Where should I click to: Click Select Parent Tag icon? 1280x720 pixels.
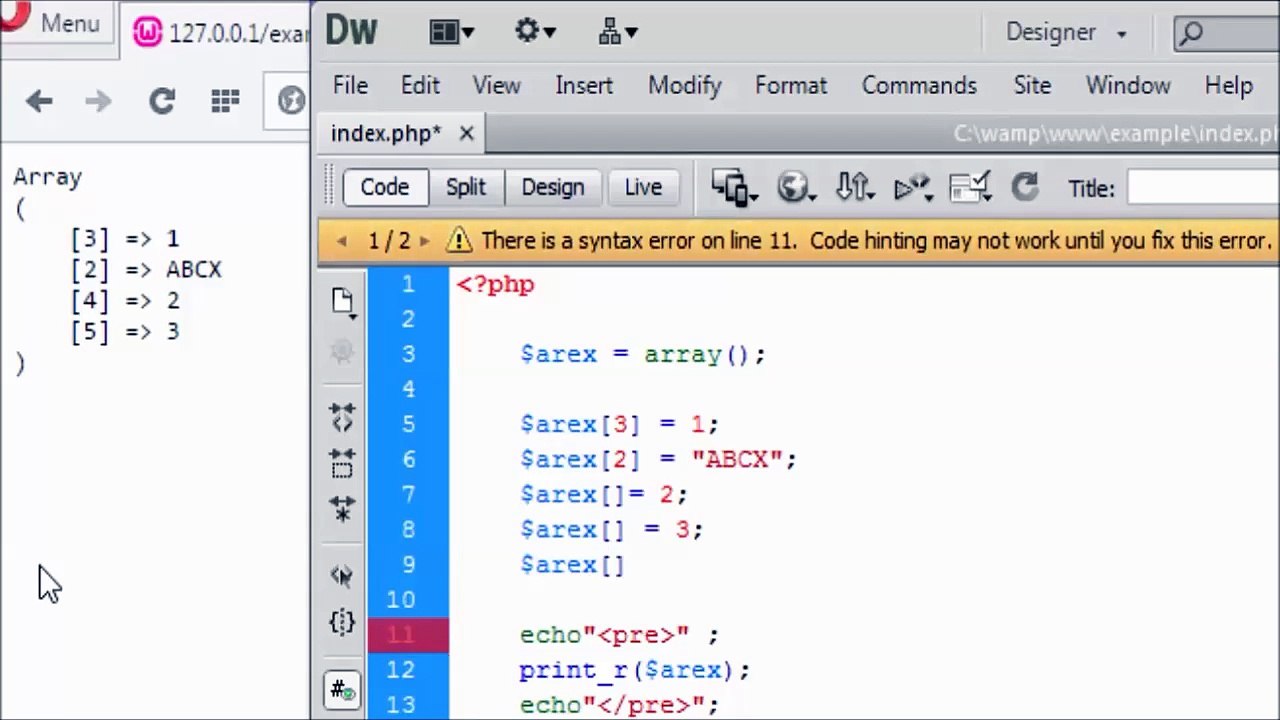point(342,575)
